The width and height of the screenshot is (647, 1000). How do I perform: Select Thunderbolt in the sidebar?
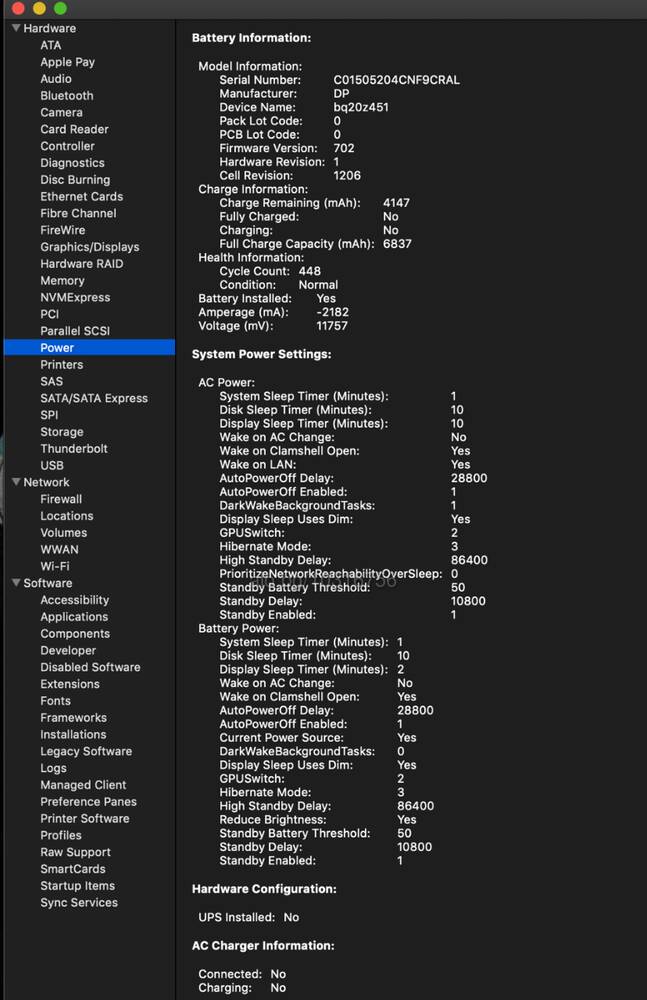tap(73, 448)
